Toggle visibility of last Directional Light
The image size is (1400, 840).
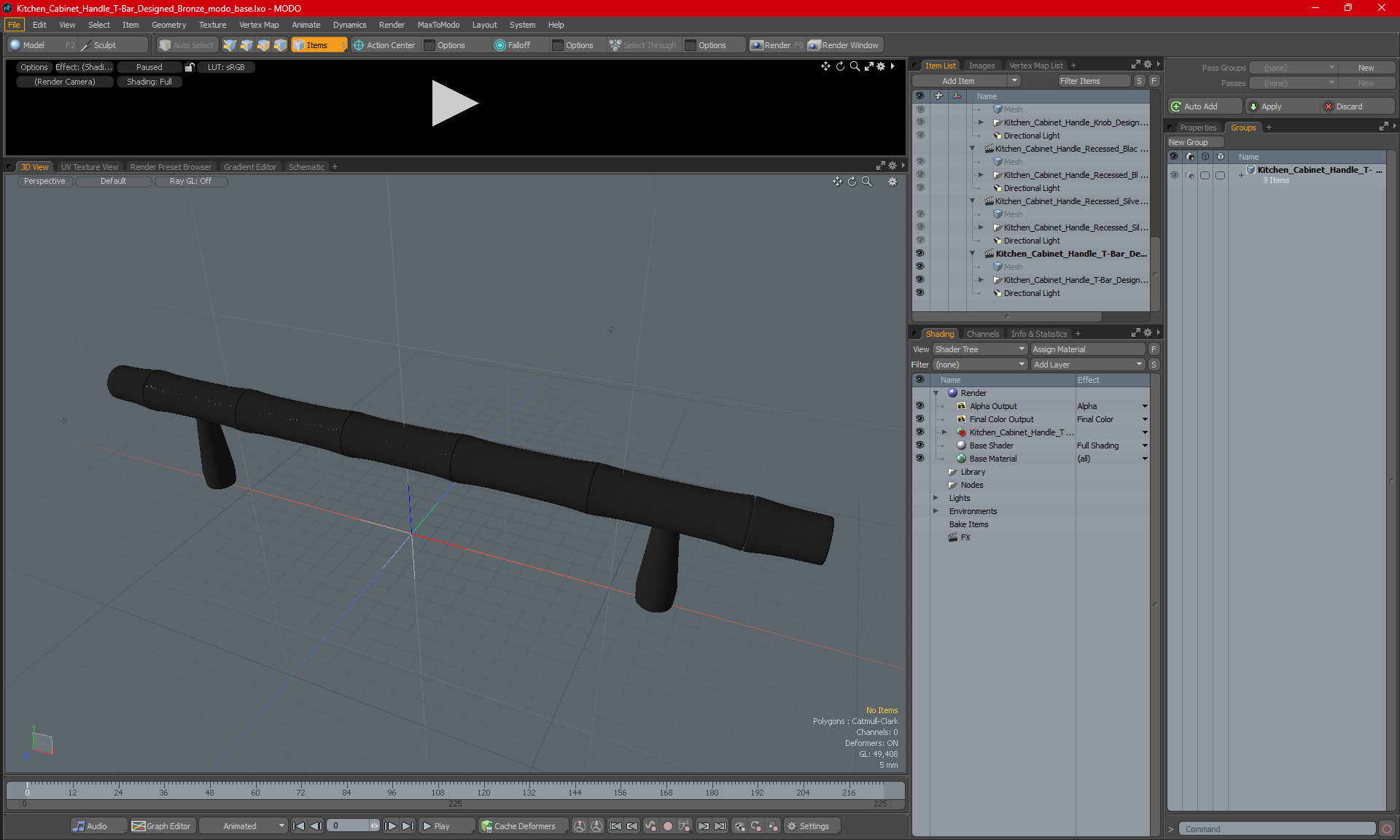coord(919,293)
